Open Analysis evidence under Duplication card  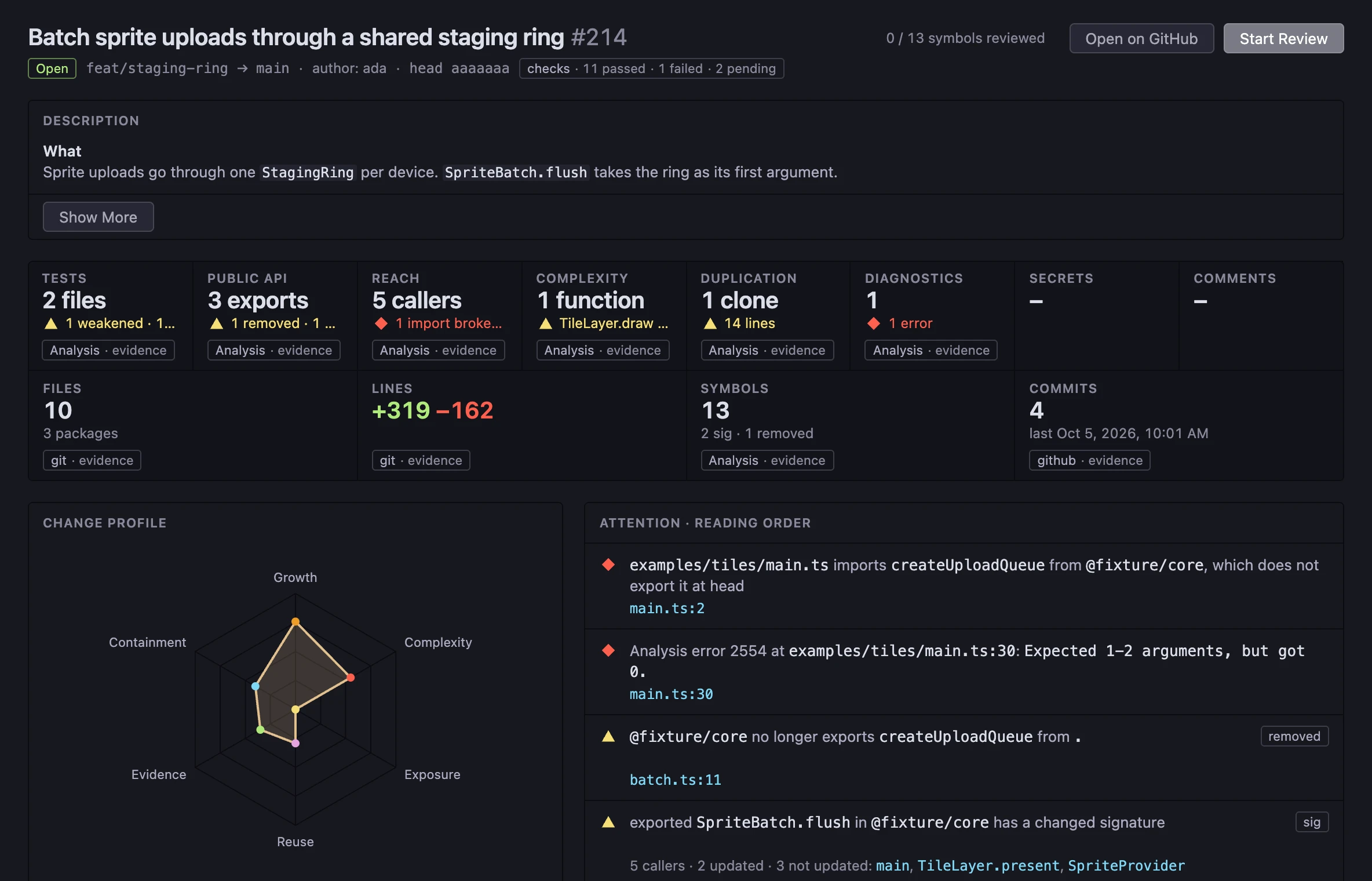coord(767,350)
